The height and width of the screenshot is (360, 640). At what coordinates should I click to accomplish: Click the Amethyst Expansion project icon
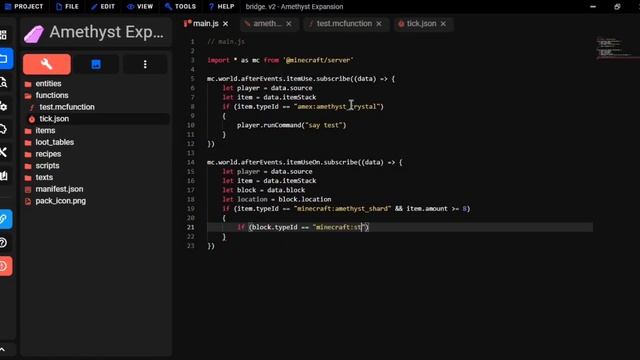point(34,33)
